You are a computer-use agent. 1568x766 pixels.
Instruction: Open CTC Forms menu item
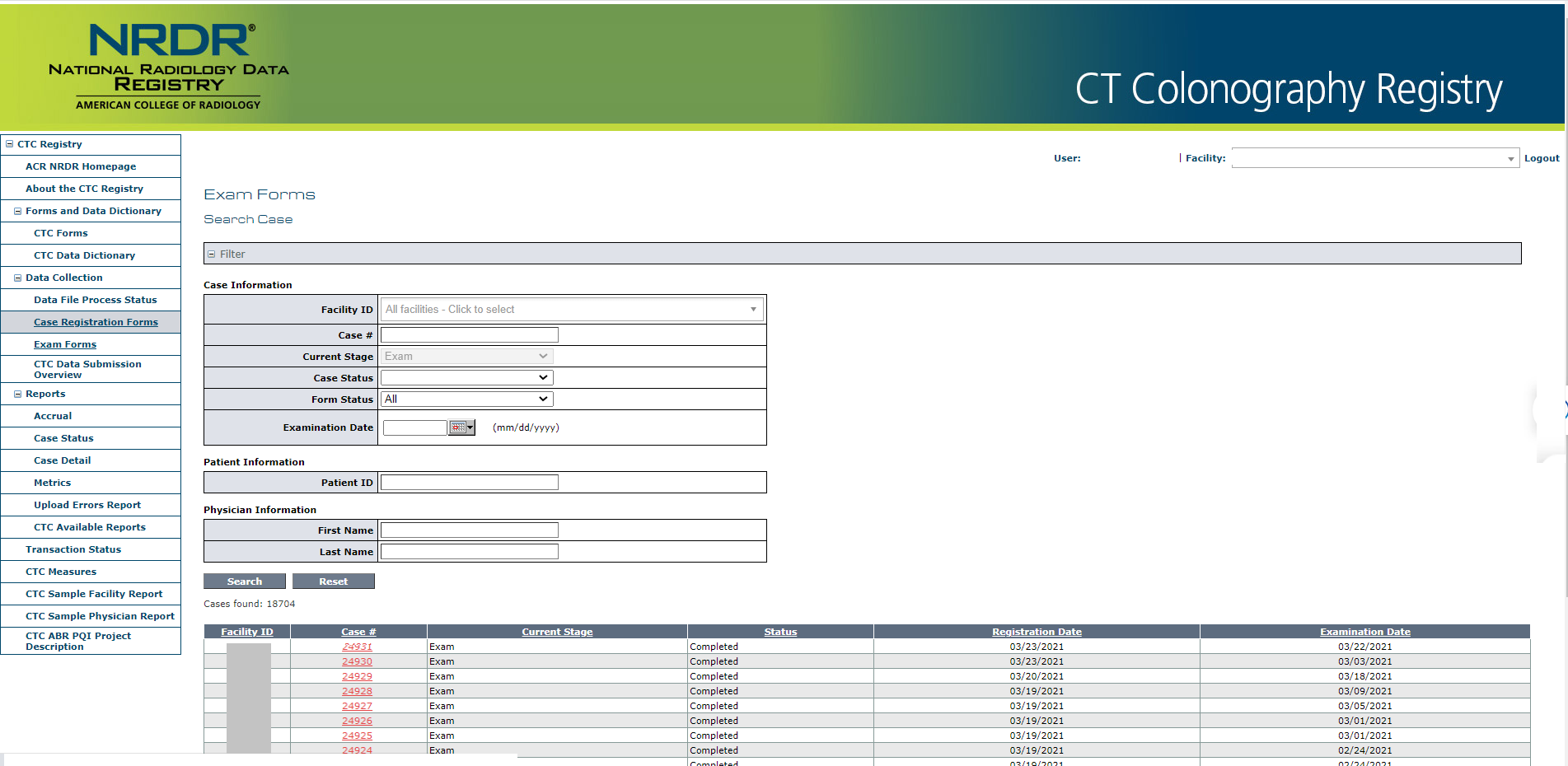pos(61,233)
